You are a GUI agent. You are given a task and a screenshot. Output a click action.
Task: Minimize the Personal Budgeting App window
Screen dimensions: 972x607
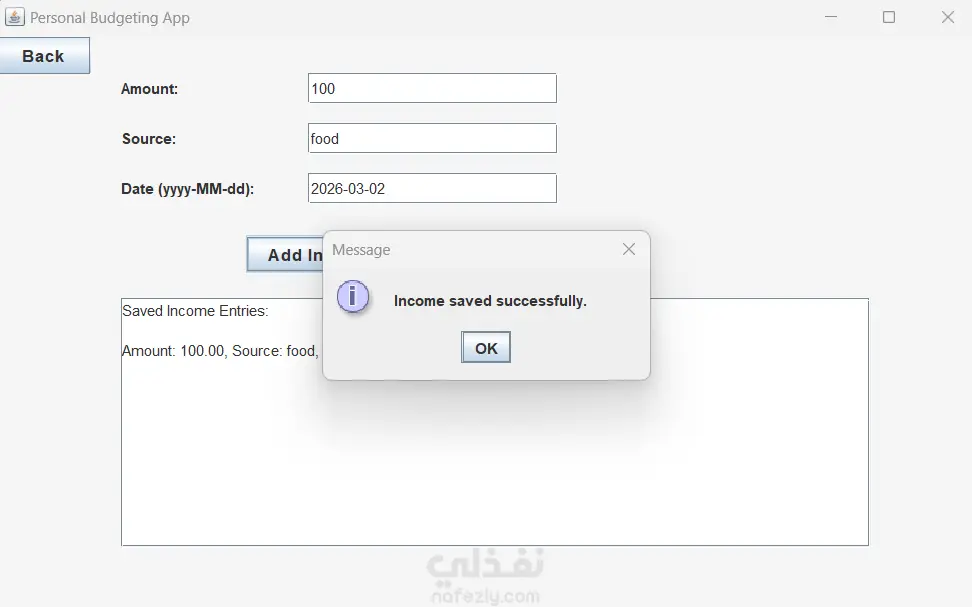[x=831, y=17]
